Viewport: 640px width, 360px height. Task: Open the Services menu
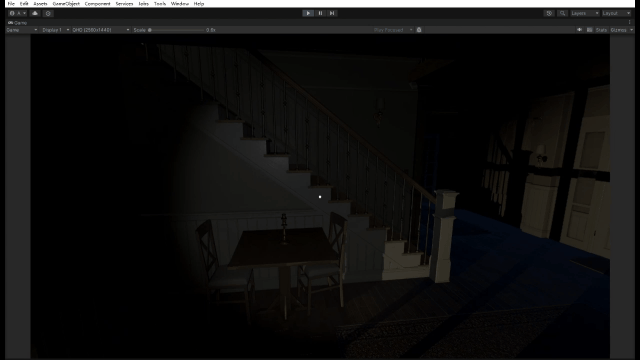click(124, 4)
